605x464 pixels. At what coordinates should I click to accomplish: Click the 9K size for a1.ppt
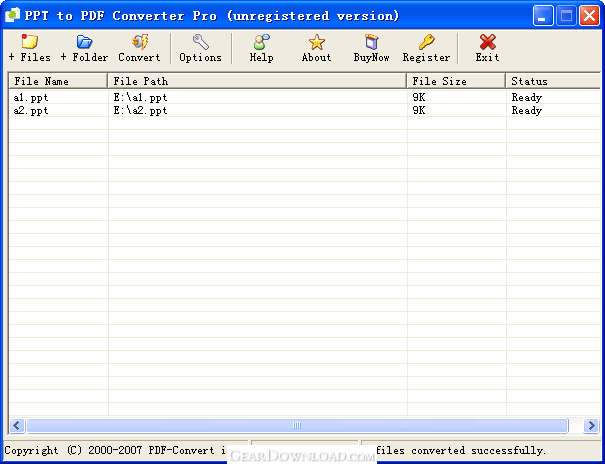click(x=419, y=97)
